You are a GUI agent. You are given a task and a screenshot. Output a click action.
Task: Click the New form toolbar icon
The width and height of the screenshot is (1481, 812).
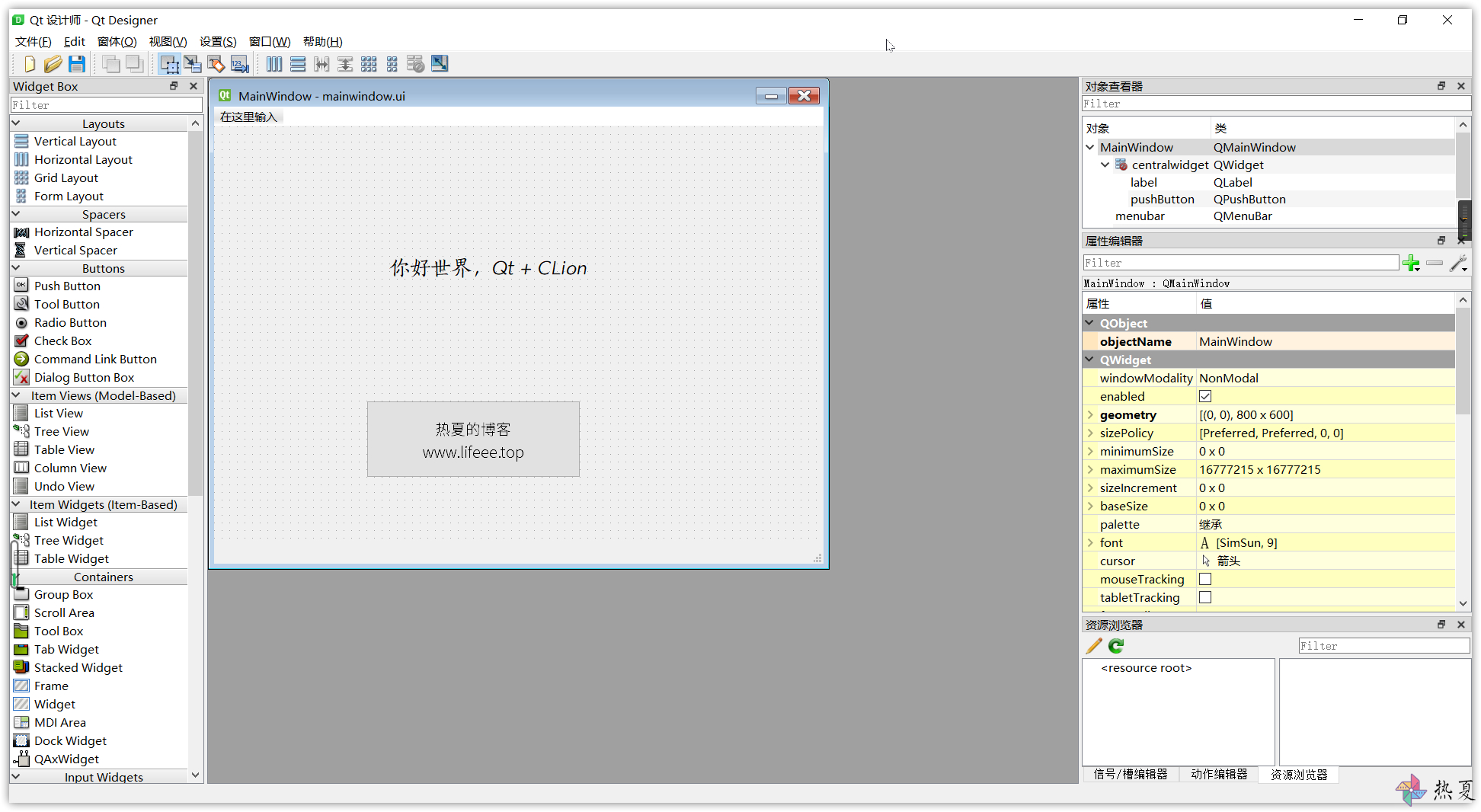(x=30, y=64)
